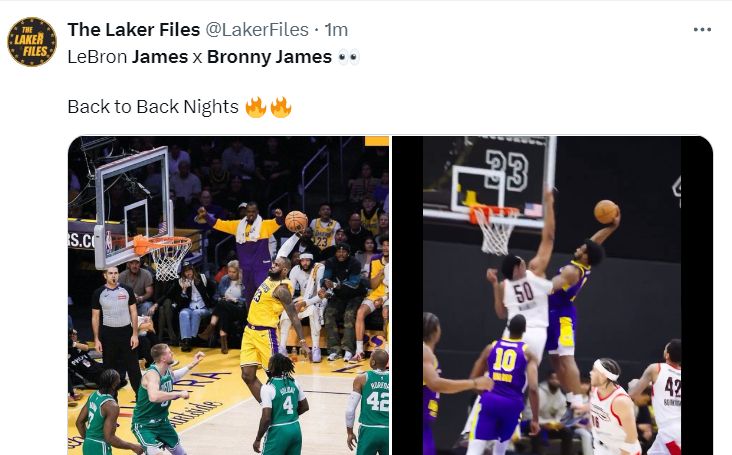This screenshot has height=455, width=732.
Task: Open the left Lakers versus Celtics photo
Action: (228, 295)
